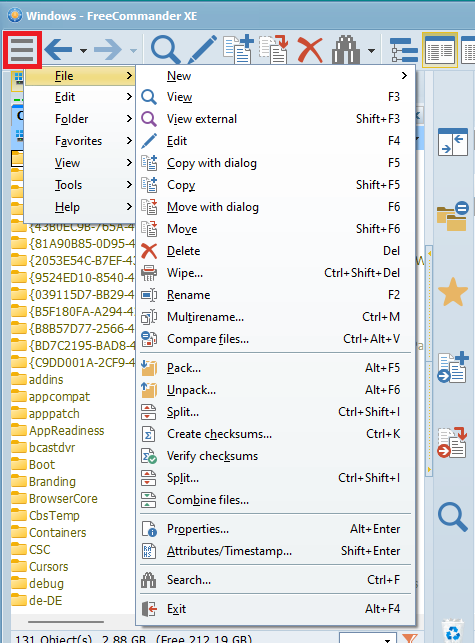
Task: Open back history dropdown arrow
Action: (83, 51)
